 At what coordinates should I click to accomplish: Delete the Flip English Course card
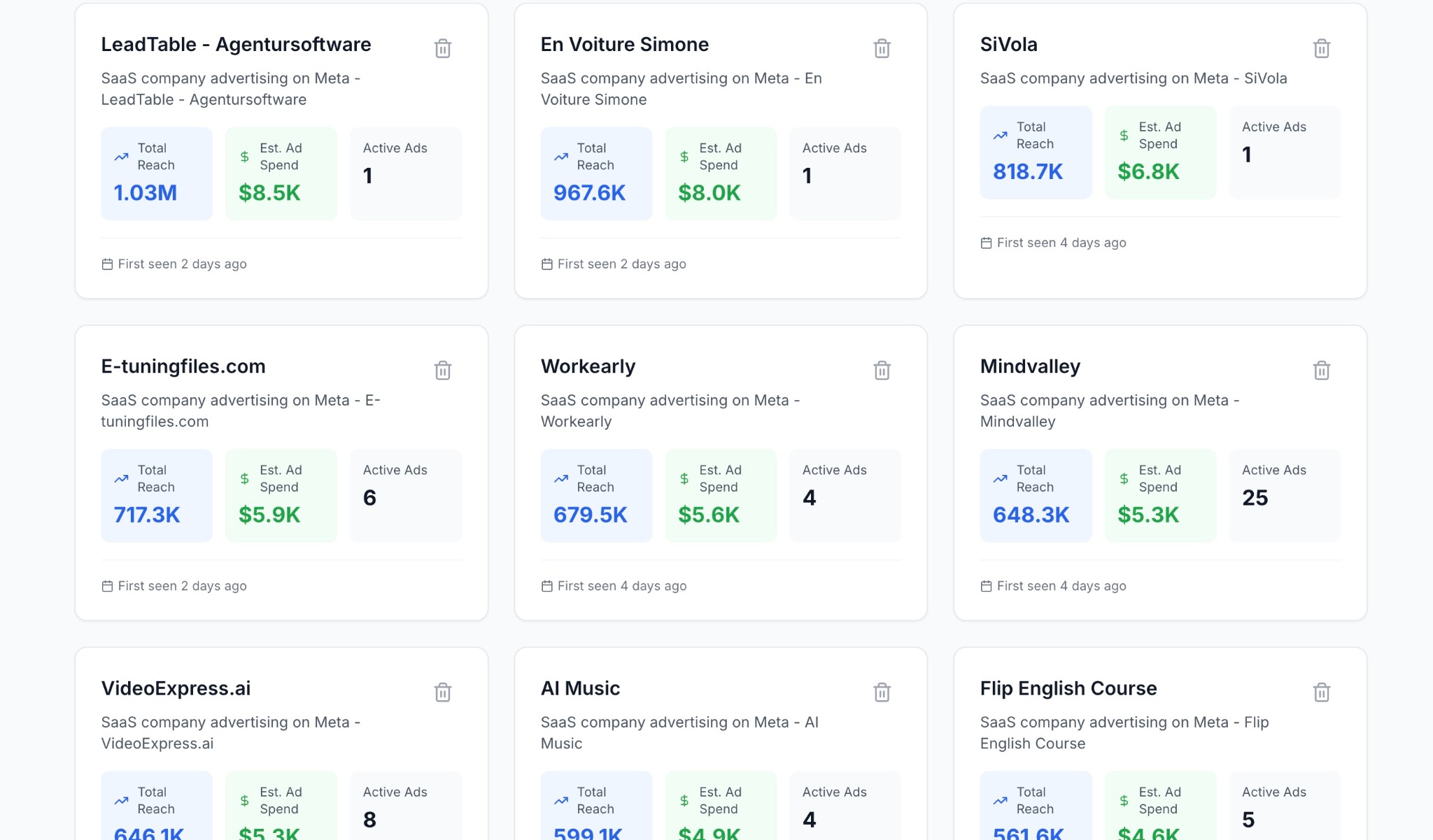(x=1321, y=692)
